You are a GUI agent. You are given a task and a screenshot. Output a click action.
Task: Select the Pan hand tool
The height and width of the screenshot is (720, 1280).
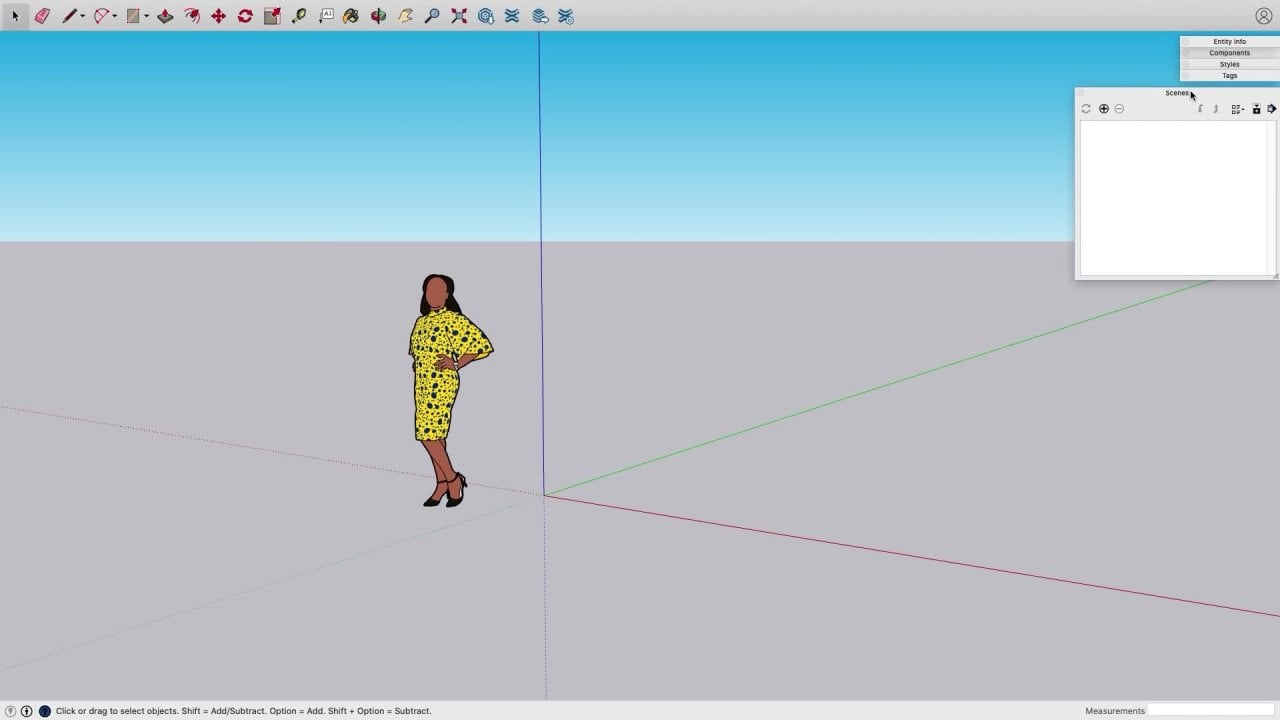[405, 16]
